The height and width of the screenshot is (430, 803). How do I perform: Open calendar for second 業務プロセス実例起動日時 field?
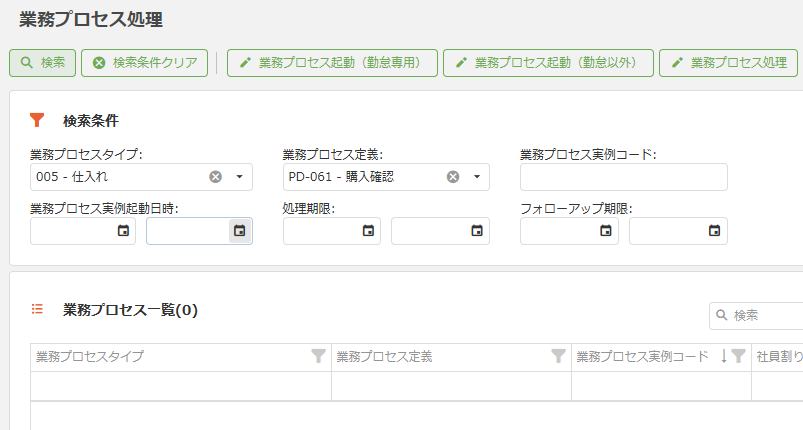tap(239, 231)
